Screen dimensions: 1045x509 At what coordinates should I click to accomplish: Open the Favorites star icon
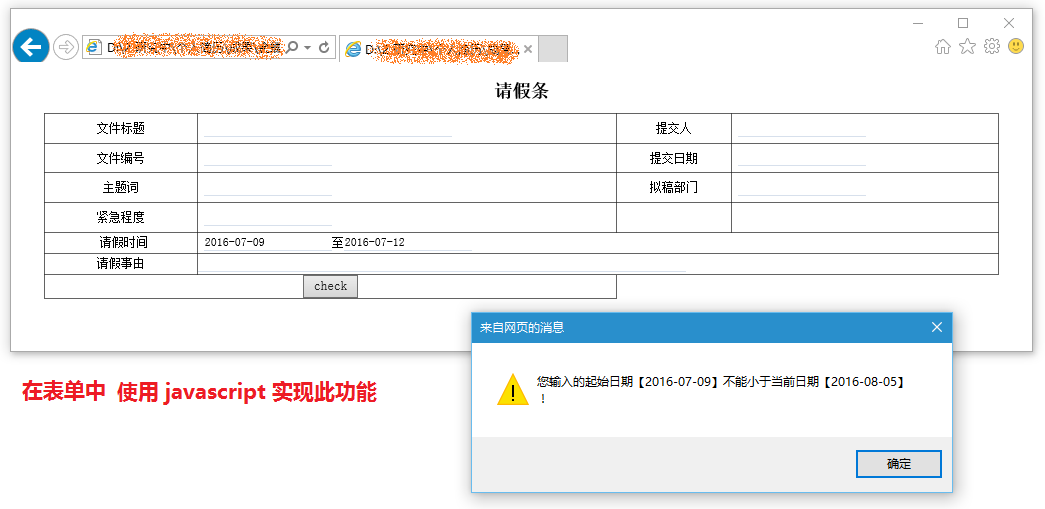pos(967,46)
